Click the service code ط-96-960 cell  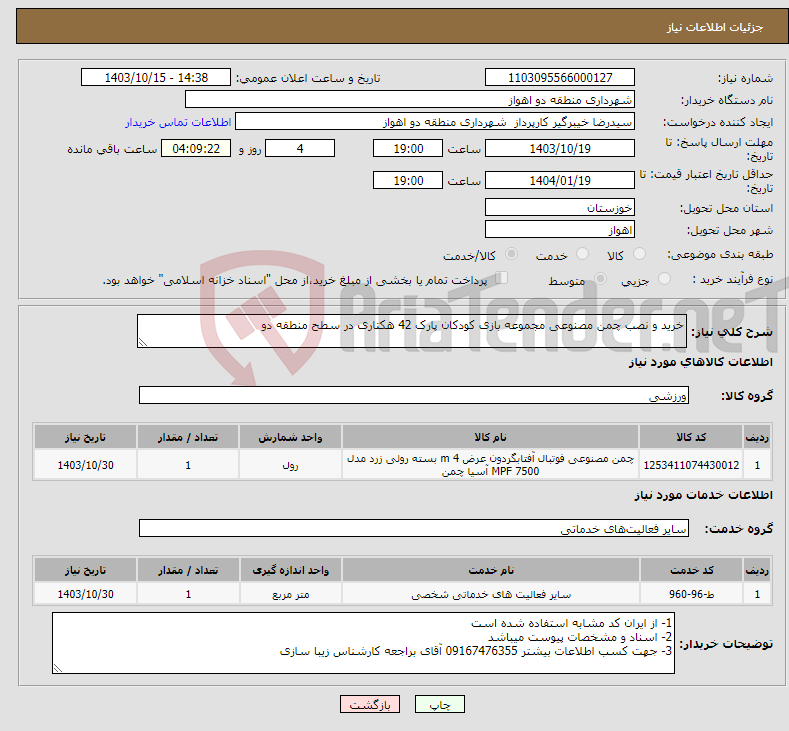(692, 594)
